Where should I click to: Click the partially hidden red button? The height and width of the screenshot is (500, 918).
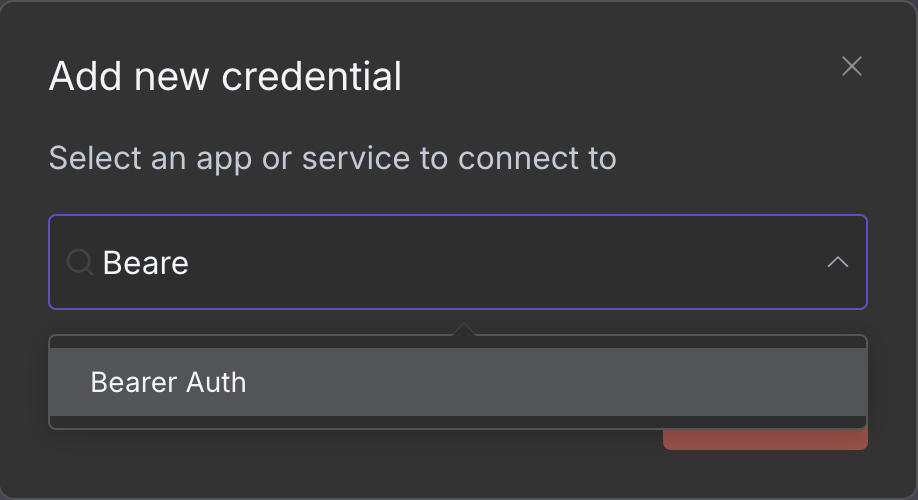click(x=765, y=438)
